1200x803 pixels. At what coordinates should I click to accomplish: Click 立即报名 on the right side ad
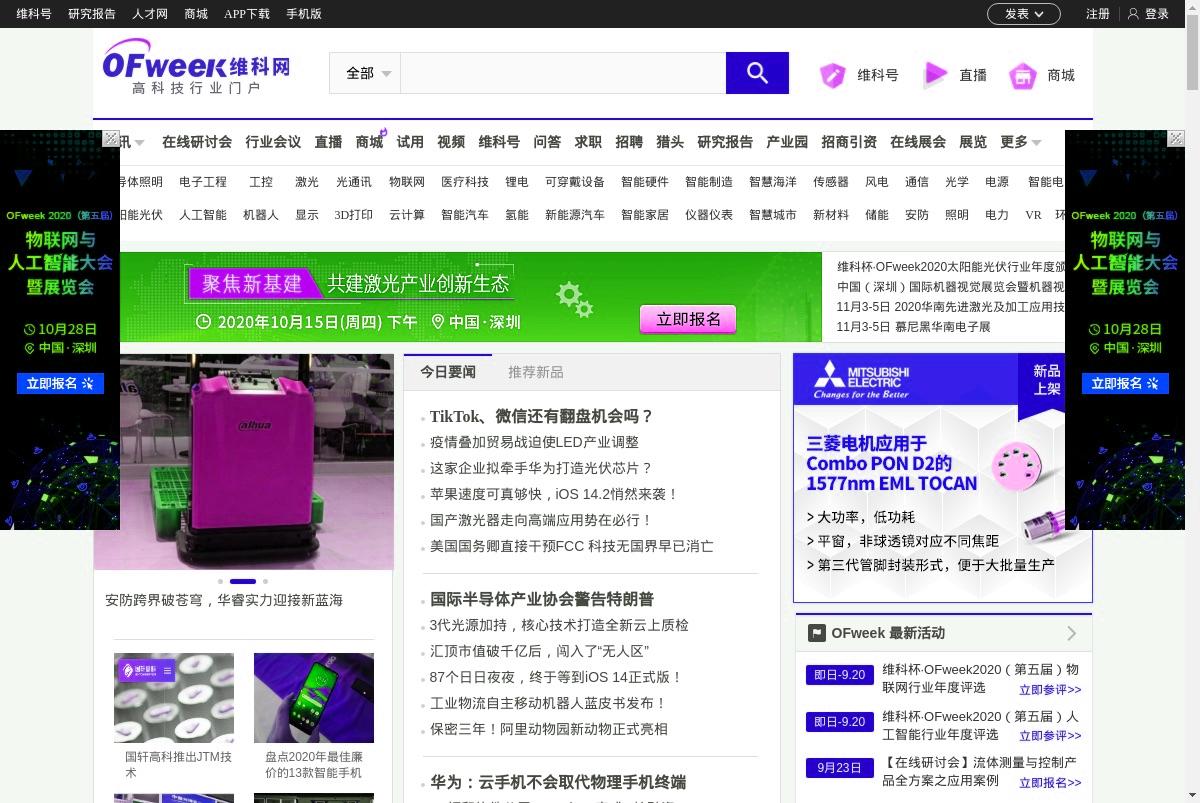coord(1125,383)
